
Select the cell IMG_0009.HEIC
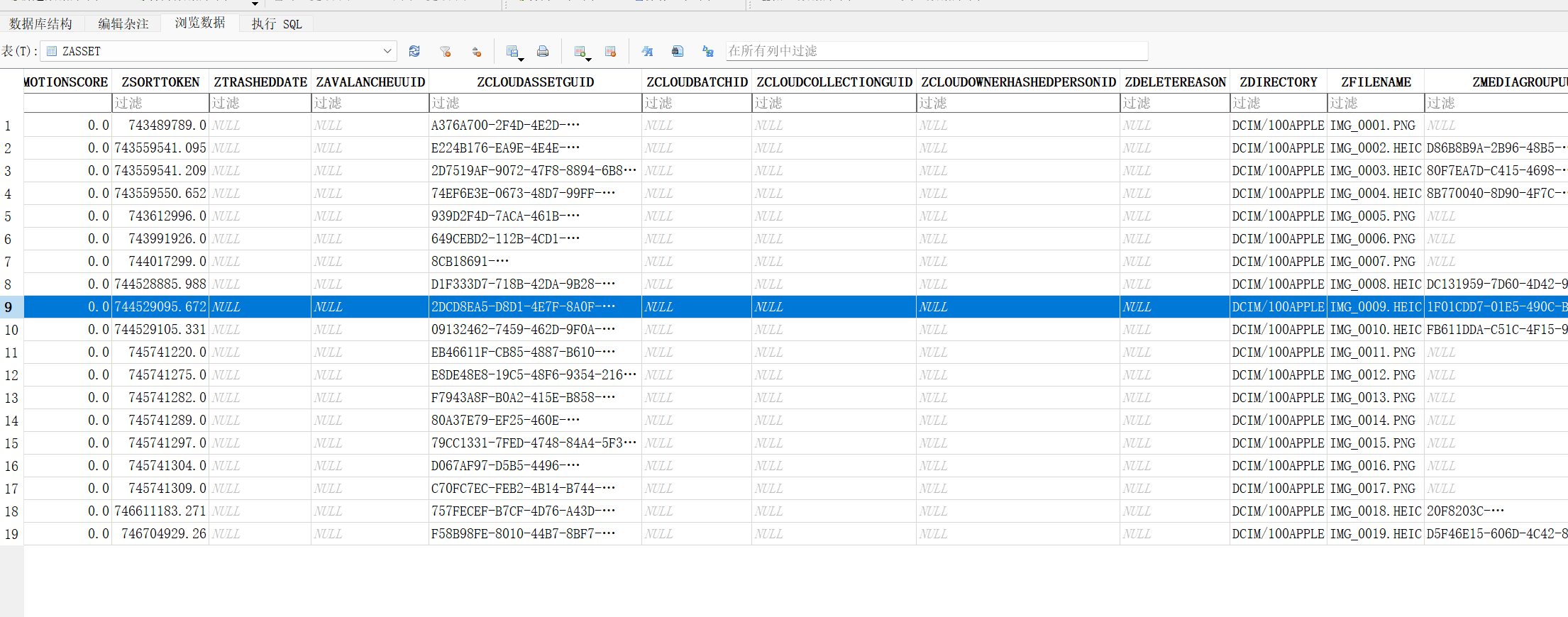tap(1376, 307)
